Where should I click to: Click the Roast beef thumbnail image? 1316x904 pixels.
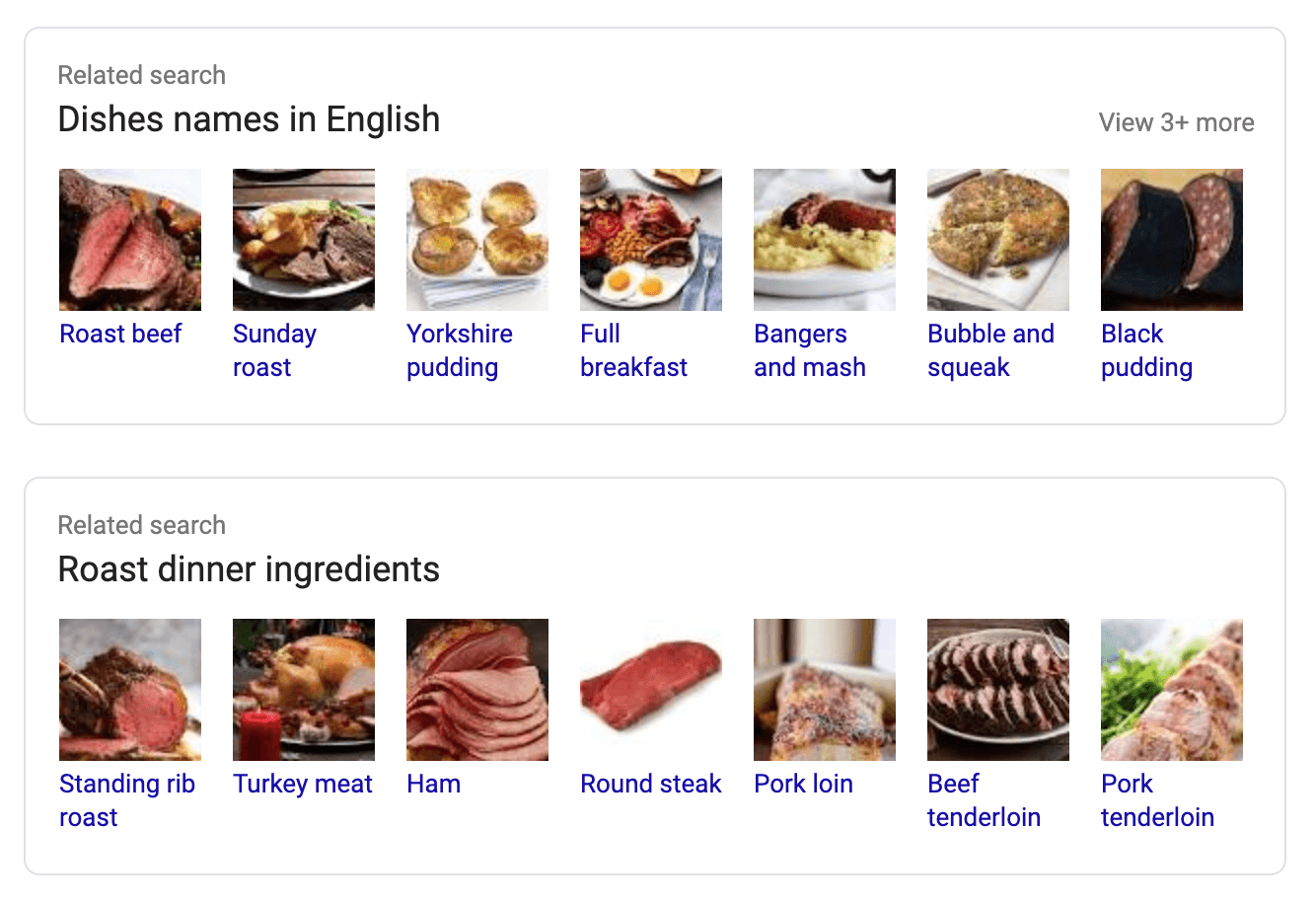(130, 240)
